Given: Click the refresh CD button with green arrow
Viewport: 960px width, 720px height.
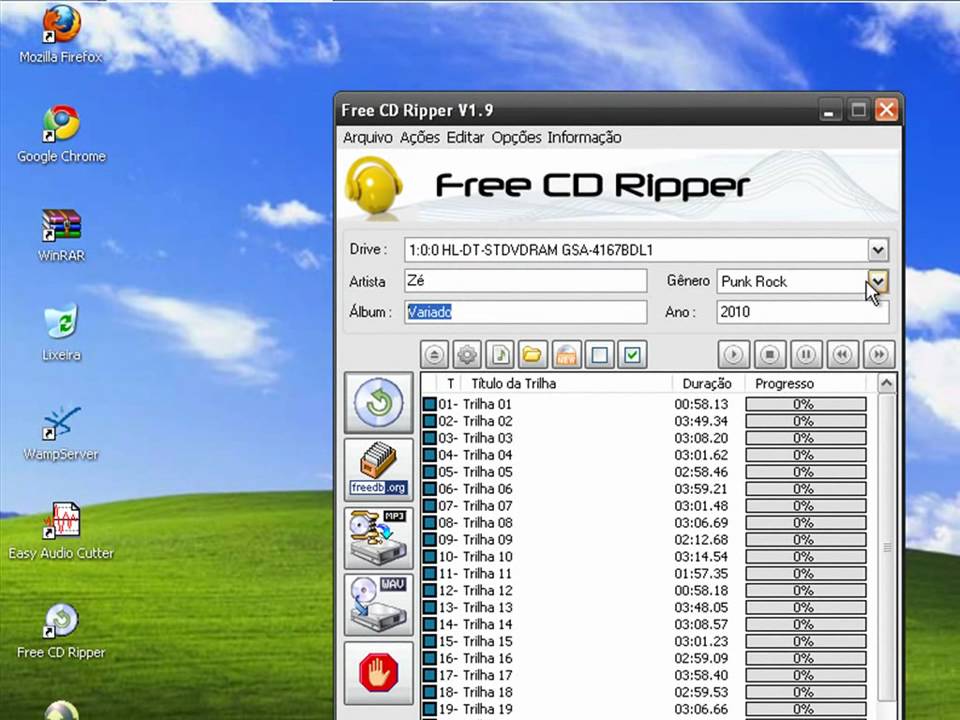Looking at the screenshot, I should pyautogui.click(x=378, y=403).
